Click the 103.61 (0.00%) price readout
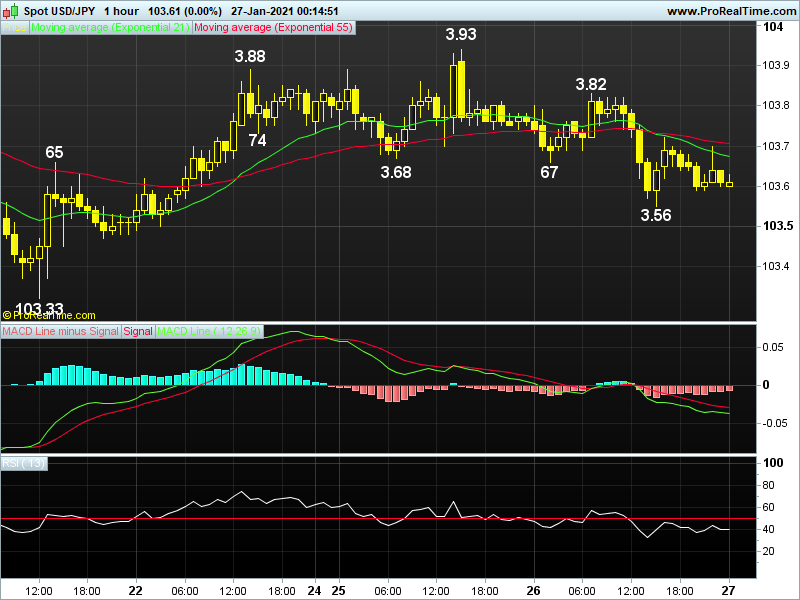The image size is (800, 600). point(185,11)
